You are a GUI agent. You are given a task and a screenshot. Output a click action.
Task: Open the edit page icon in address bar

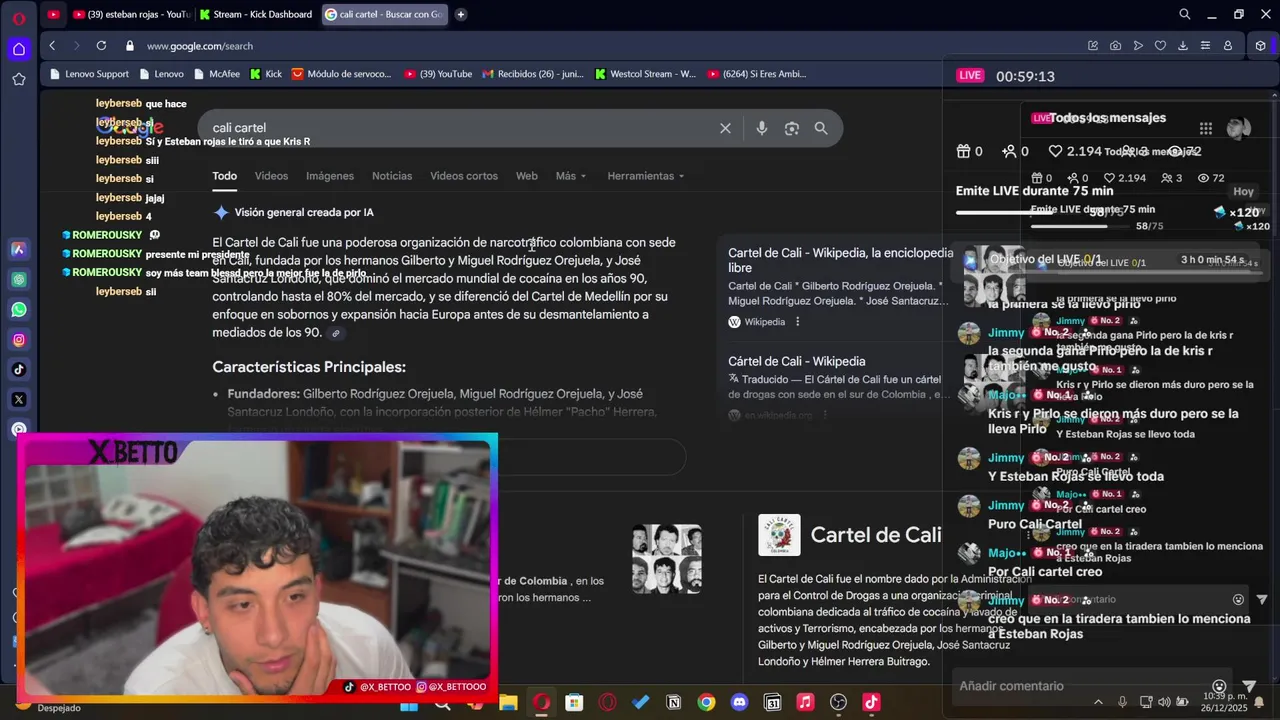(1093, 46)
